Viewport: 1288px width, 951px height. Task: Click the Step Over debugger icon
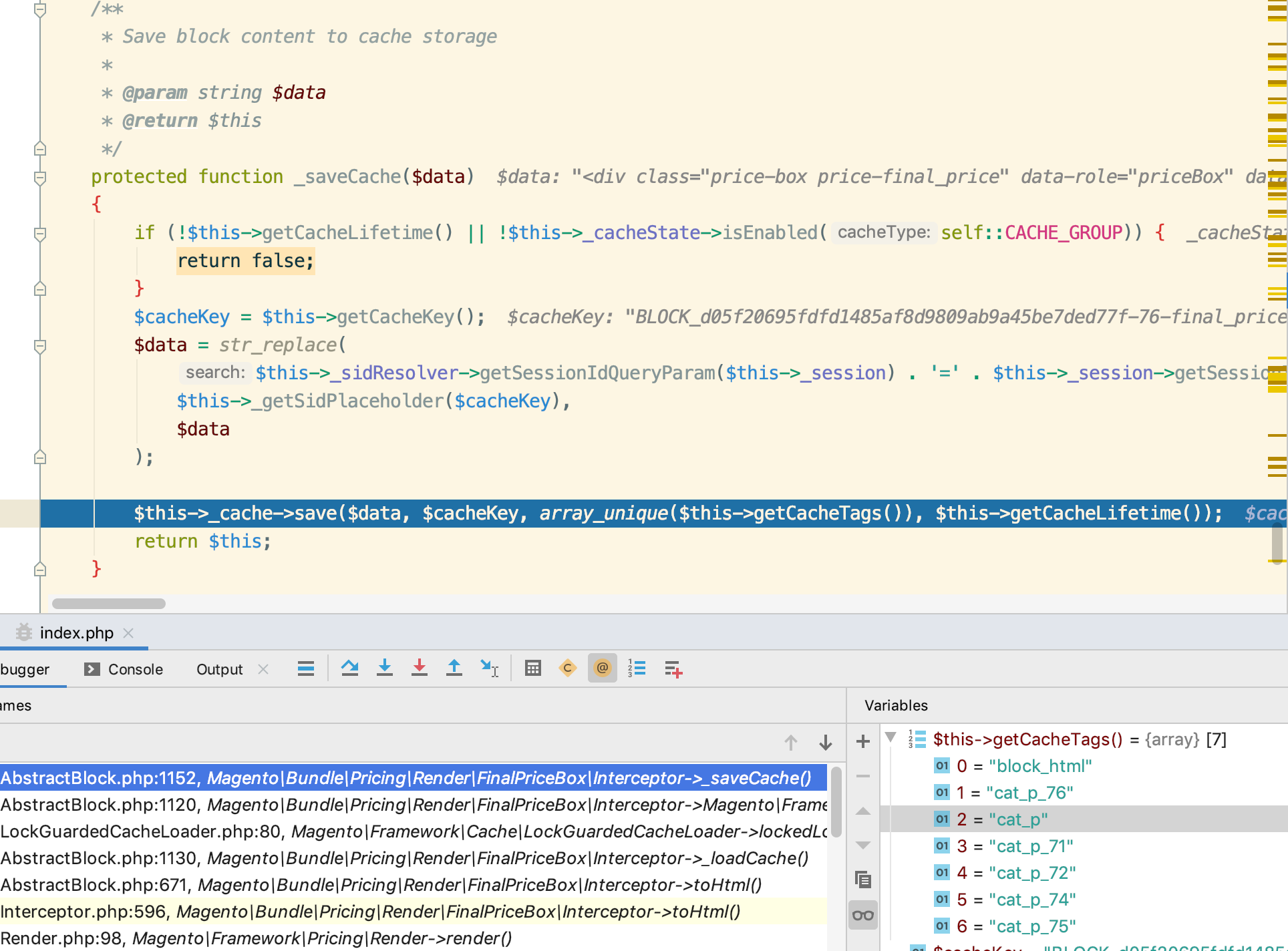[349, 669]
